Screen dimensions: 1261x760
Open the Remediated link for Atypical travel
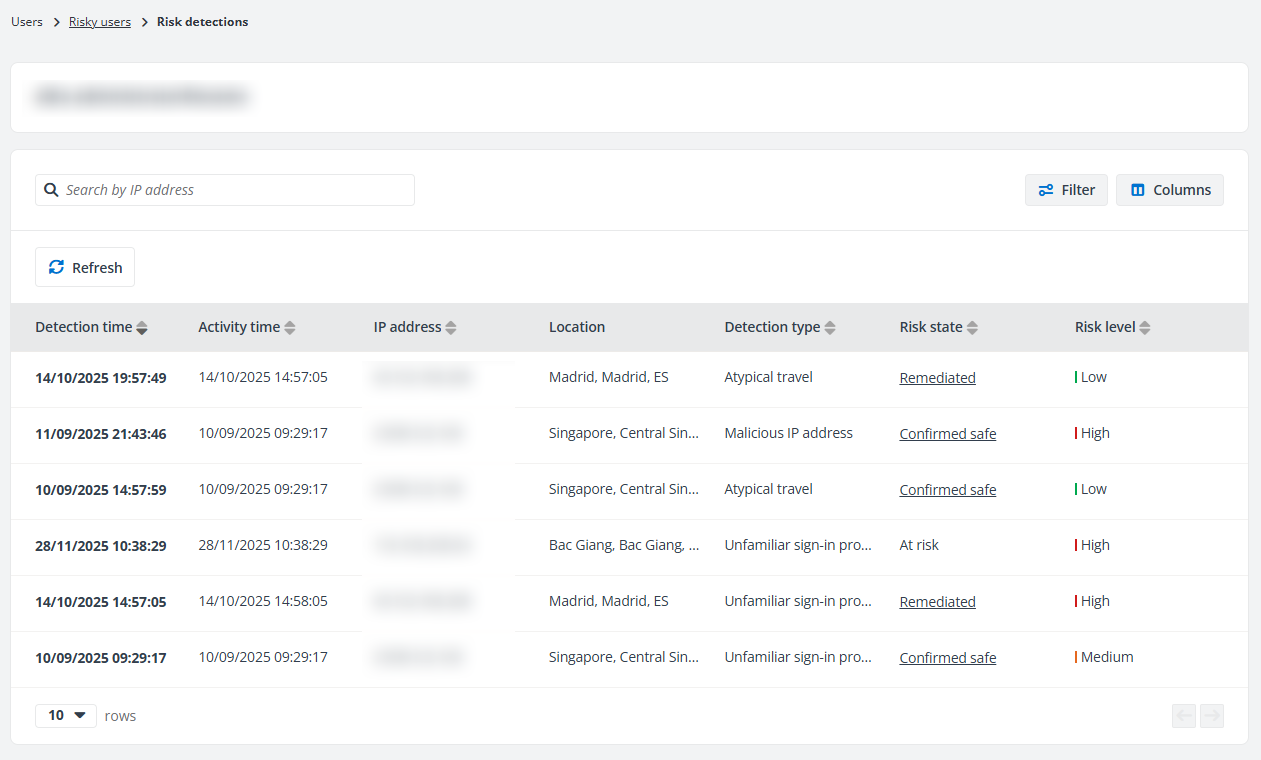point(937,377)
